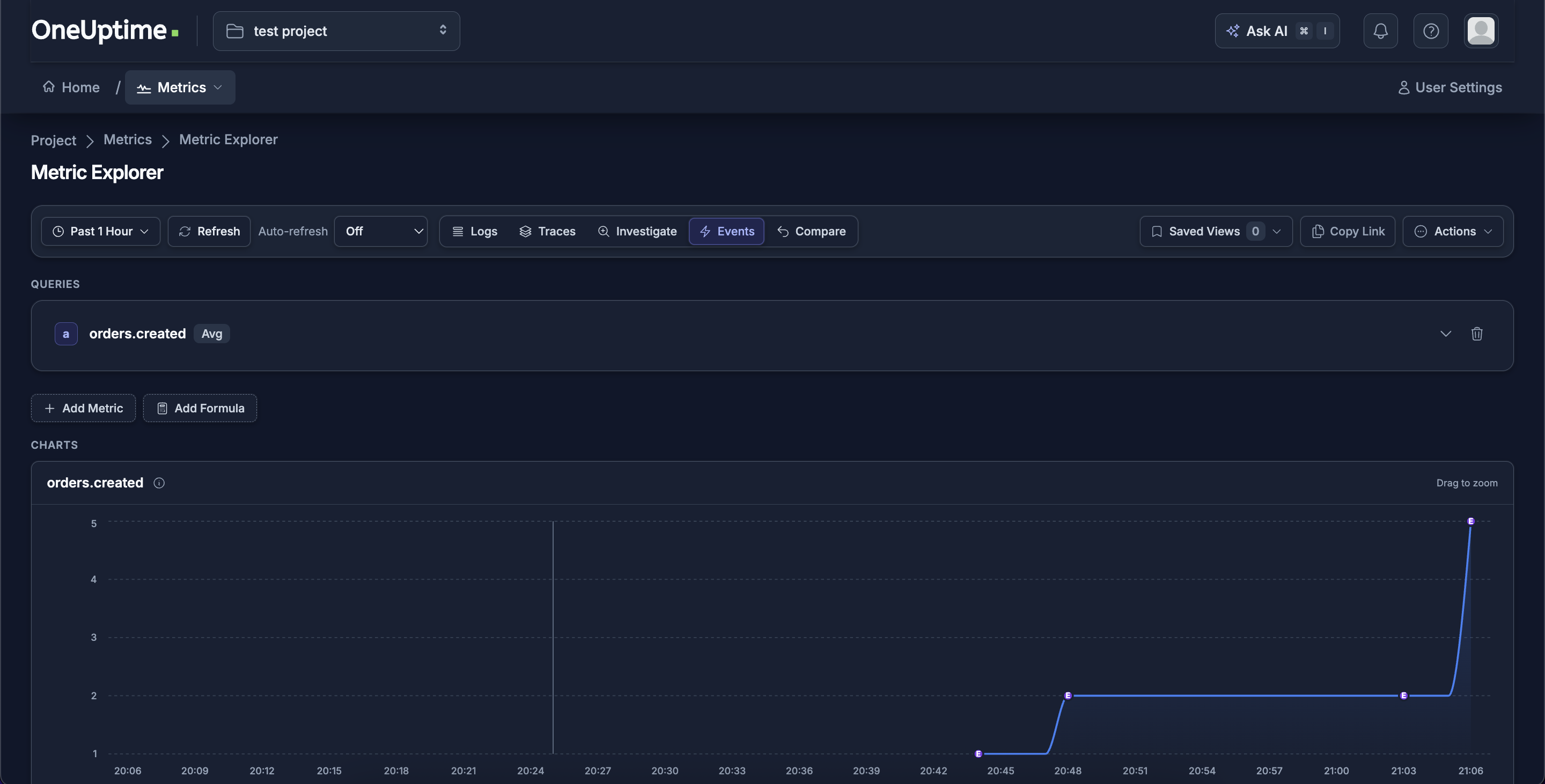This screenshot has height=784, width=1545.
Task: Click the info icon next to orders.created chart title
Action: tap(159, 483)
